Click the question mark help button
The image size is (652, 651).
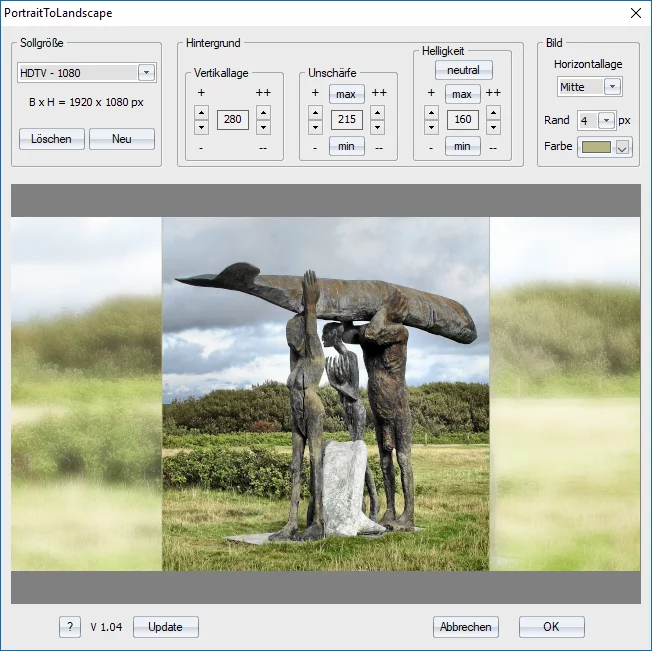[x=69, y=627]
